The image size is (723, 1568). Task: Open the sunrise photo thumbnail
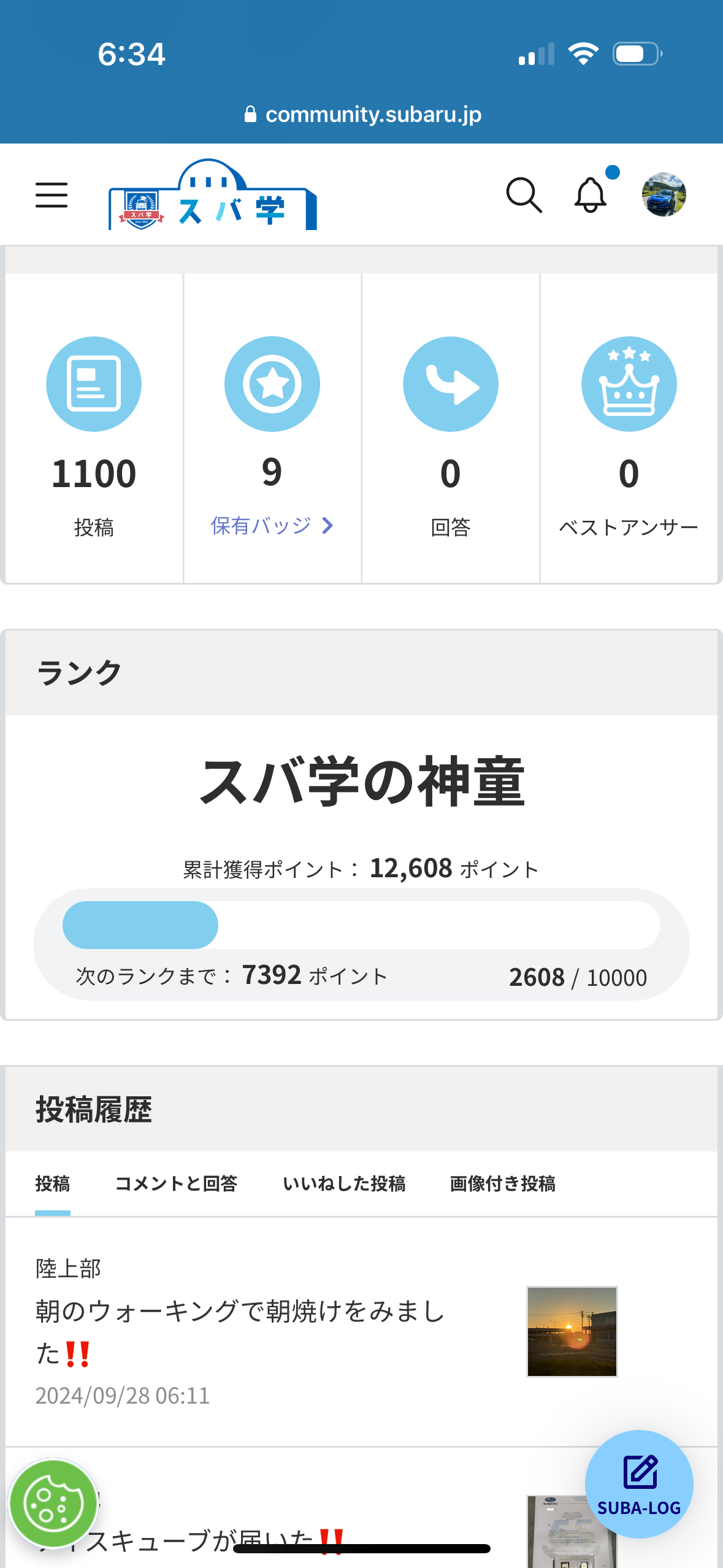pos(572,1332)
